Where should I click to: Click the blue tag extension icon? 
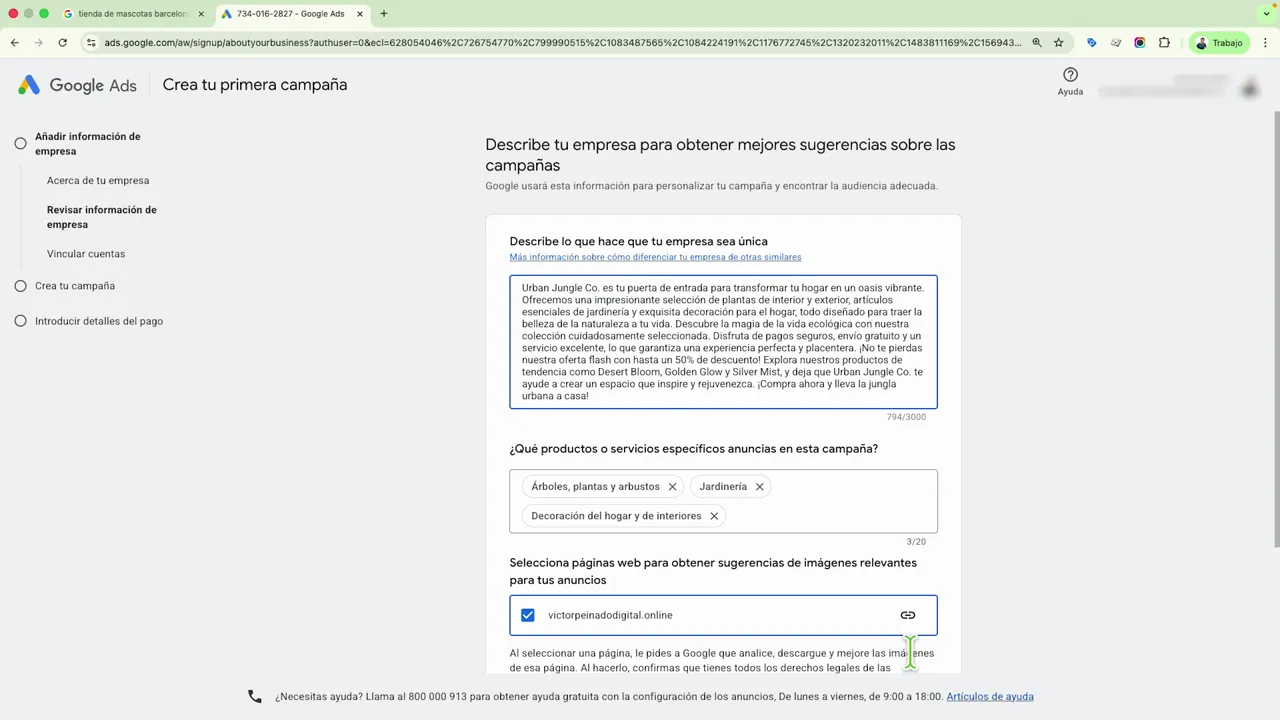(x=1091, y=43)
